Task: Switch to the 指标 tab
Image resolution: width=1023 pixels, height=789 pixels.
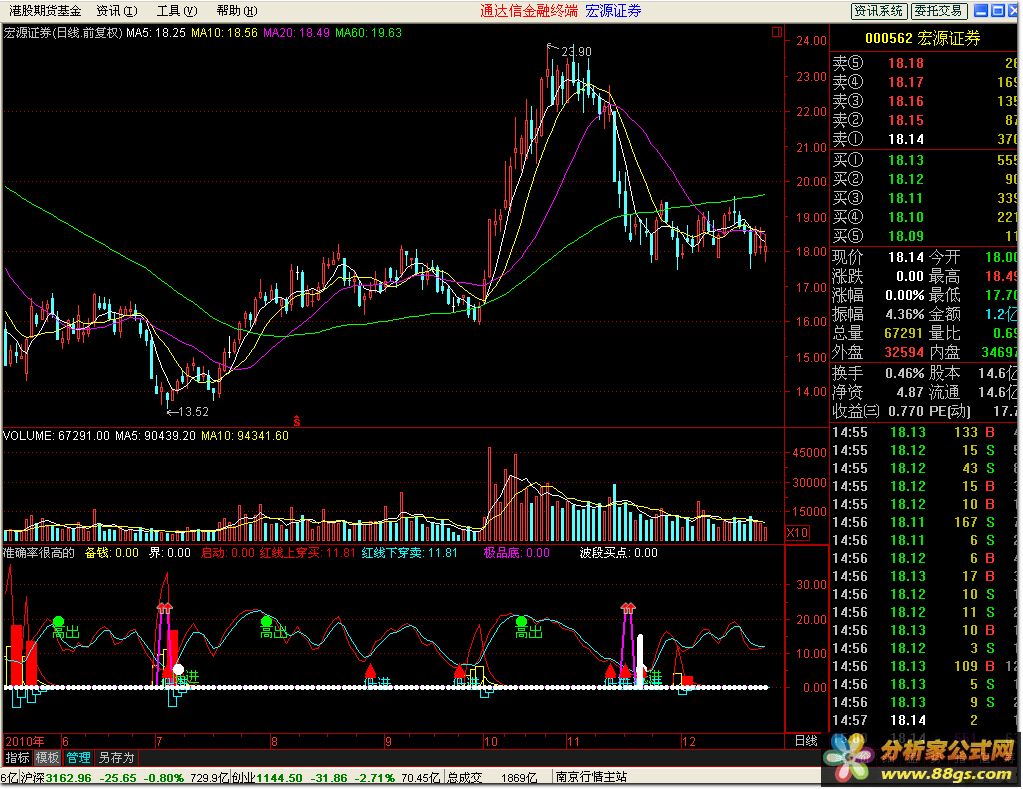Action: (18, 758)
